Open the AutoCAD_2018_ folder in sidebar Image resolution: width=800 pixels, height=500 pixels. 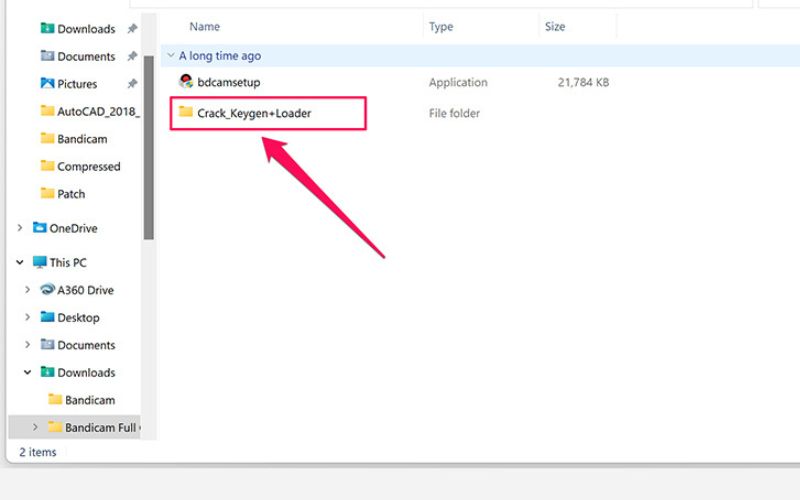click(90, 111)
